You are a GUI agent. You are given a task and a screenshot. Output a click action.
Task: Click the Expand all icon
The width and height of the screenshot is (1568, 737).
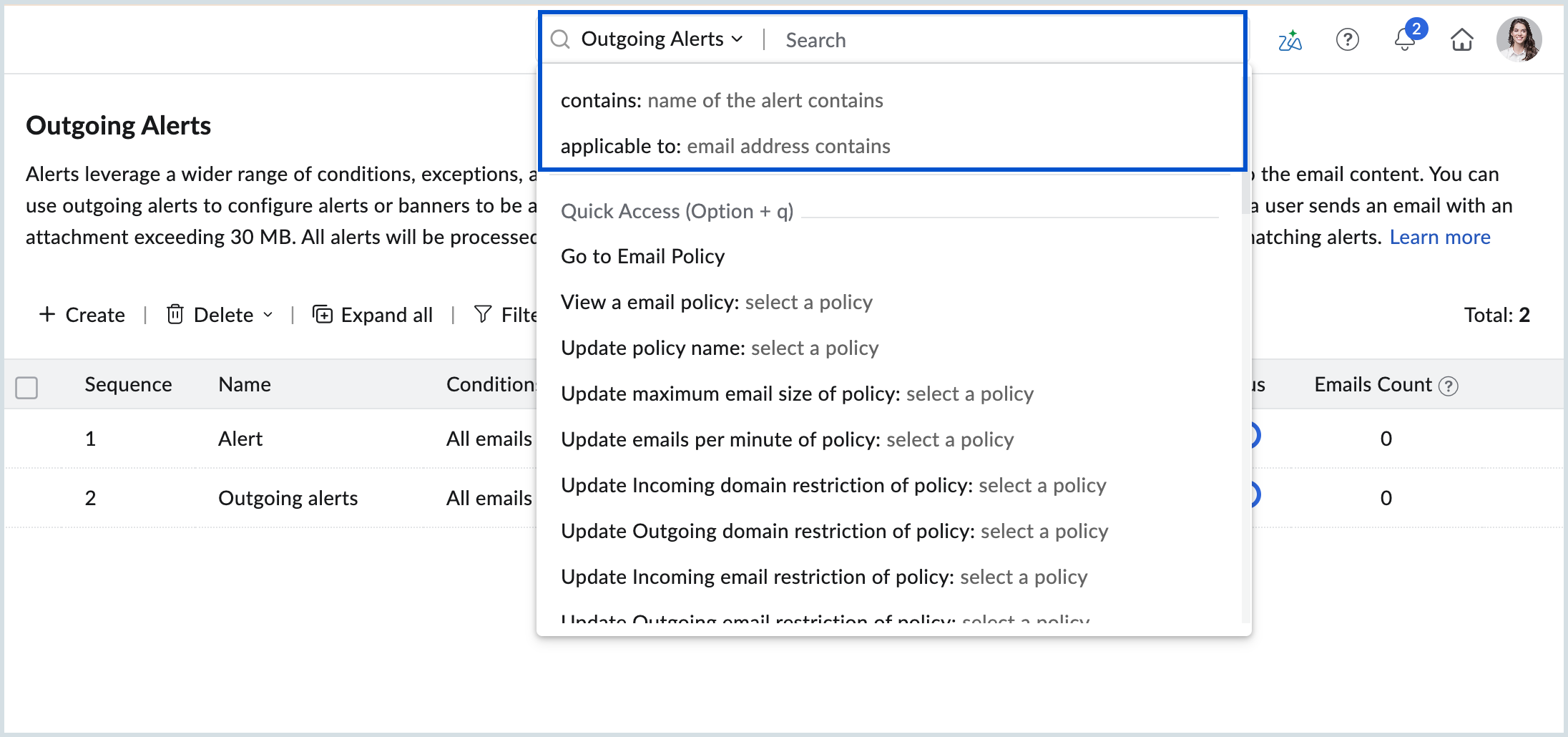323,314
